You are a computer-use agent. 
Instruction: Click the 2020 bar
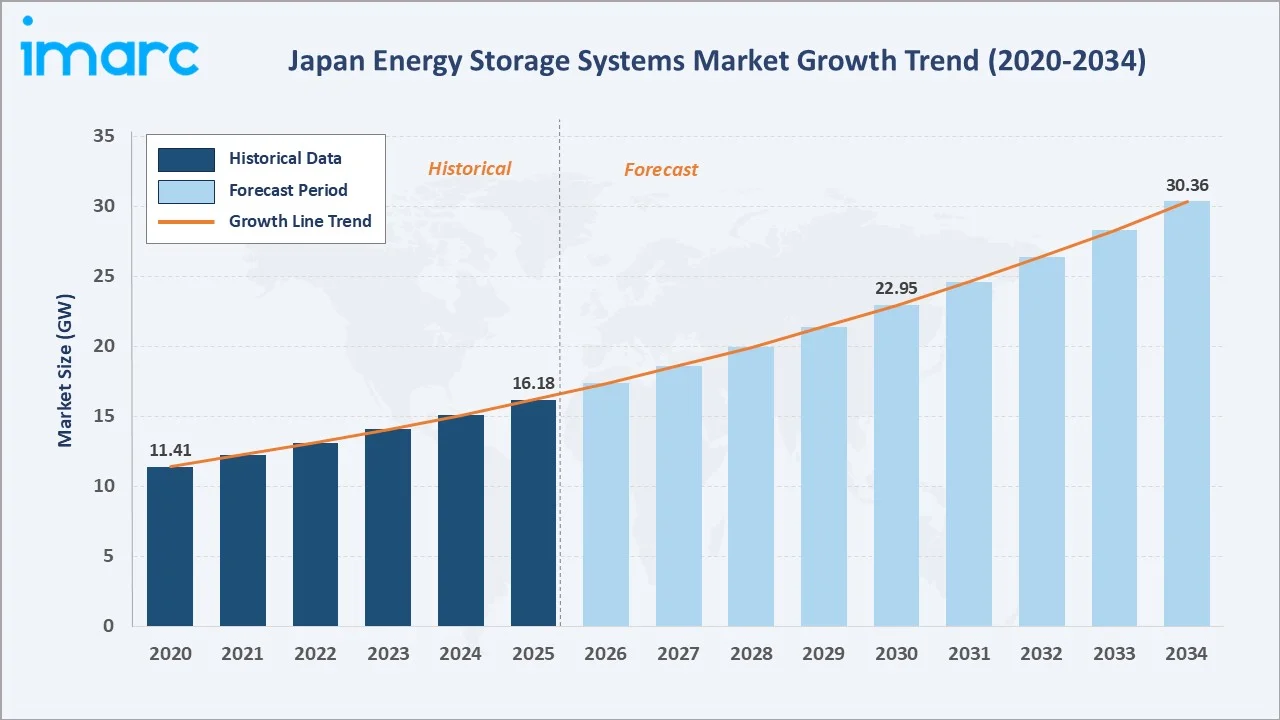pyautogui.click(x=170, y=546)
